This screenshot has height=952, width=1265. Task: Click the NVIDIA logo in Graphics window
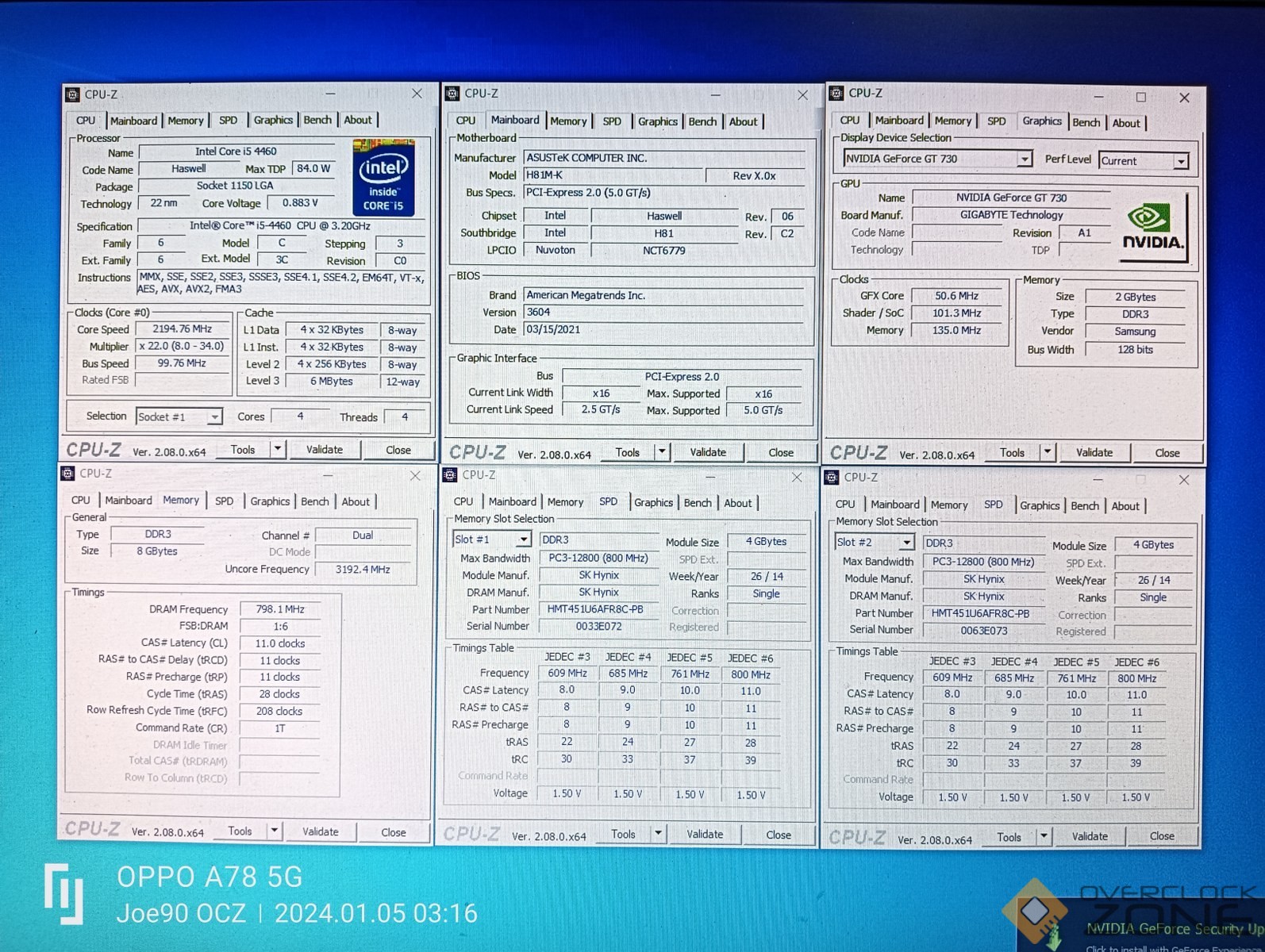[x=1152, y=227]
